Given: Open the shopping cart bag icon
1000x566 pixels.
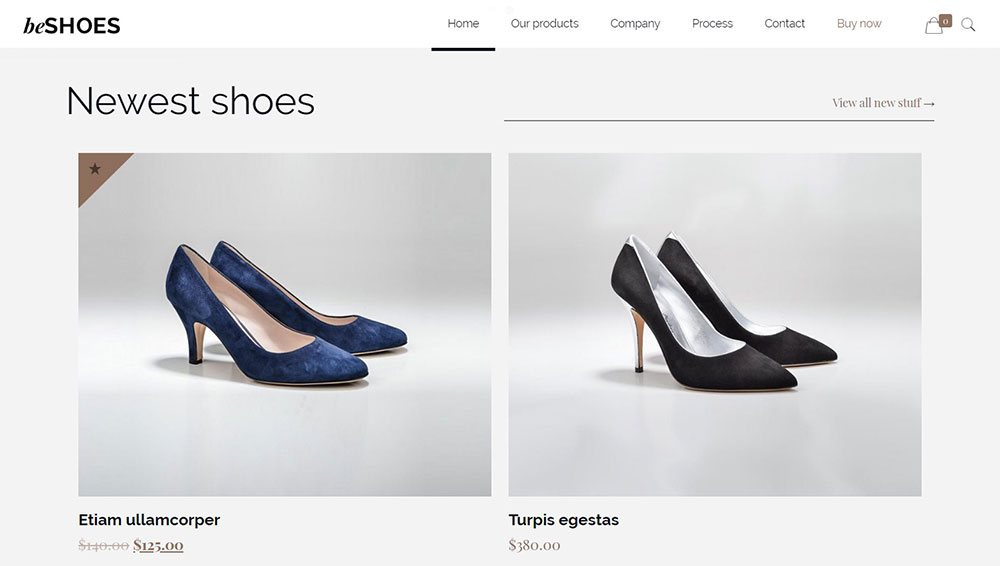Looking at the screenshot, I should (x=933, y=26).
